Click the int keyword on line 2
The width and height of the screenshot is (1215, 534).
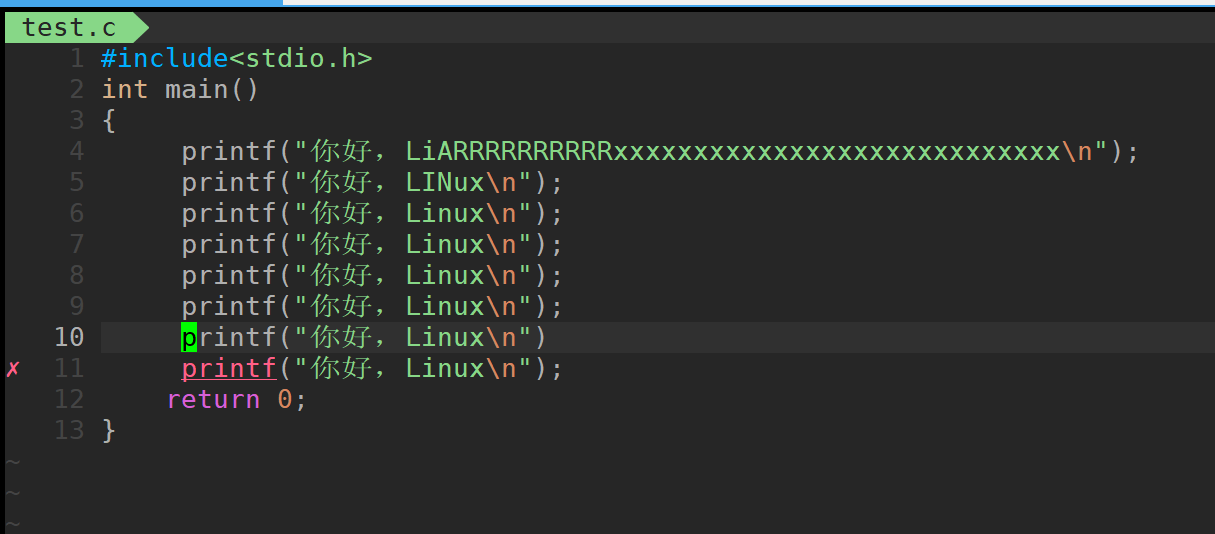[x=125, y=89]
